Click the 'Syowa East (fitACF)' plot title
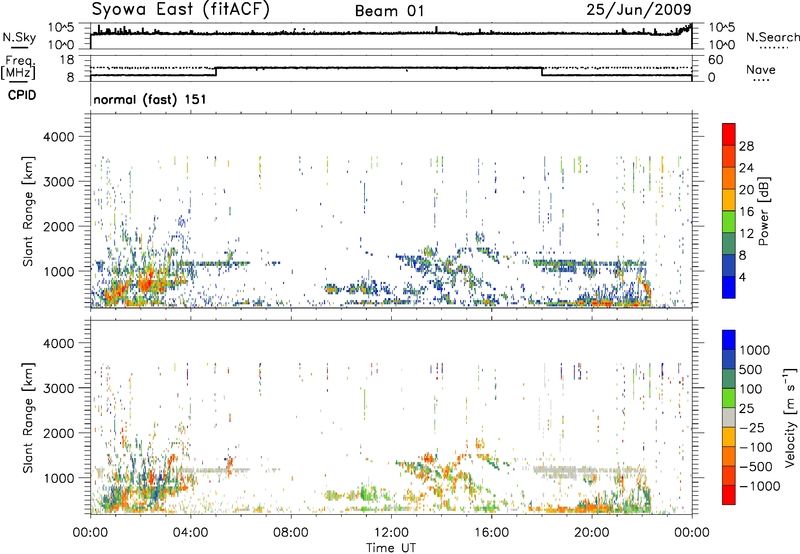Viewport: 800px width, 554px height. pyautogui.click(x=180, y=9)
